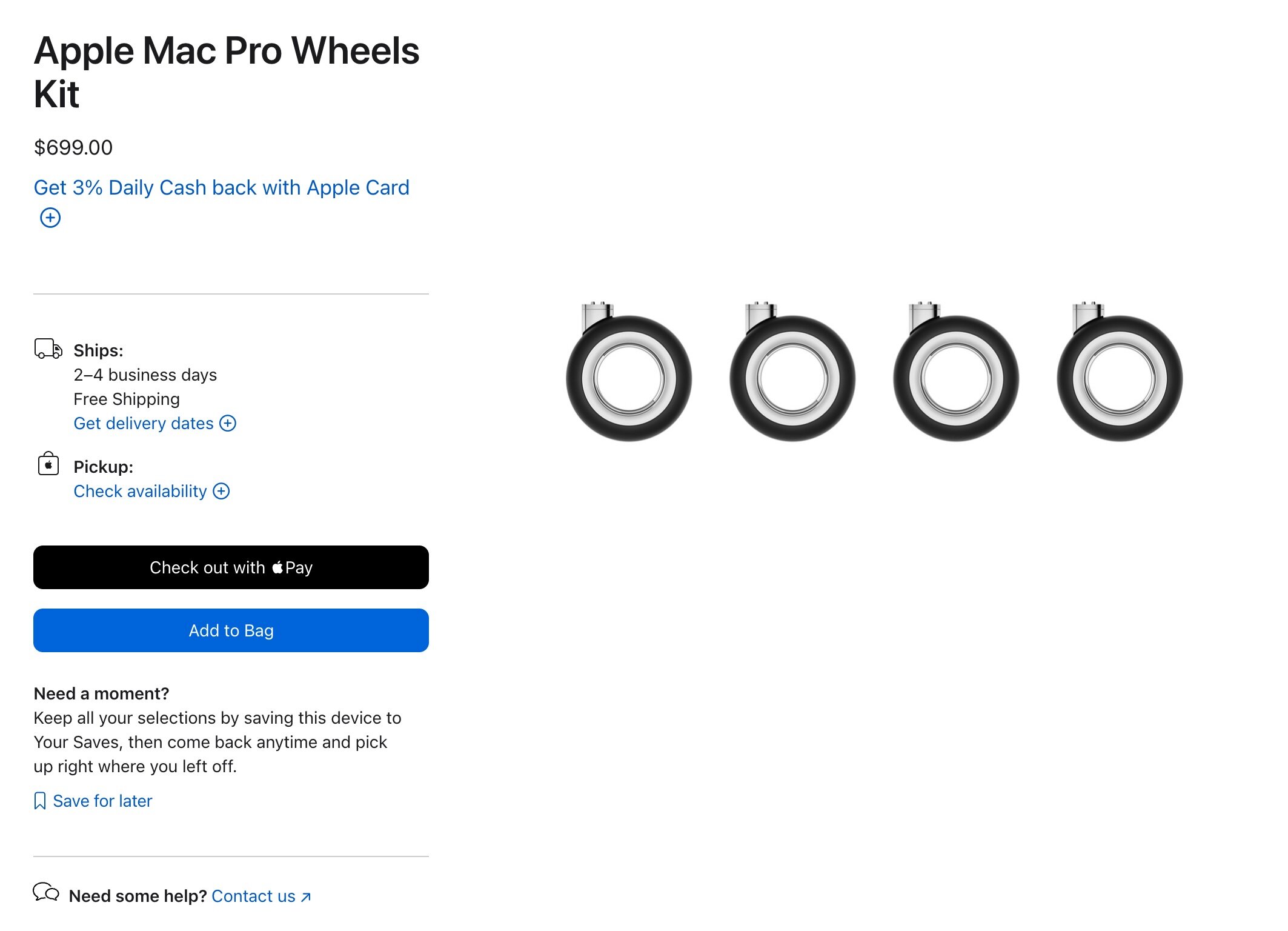
Task: Click the Save for later link
Action: [x=102, y=801]
